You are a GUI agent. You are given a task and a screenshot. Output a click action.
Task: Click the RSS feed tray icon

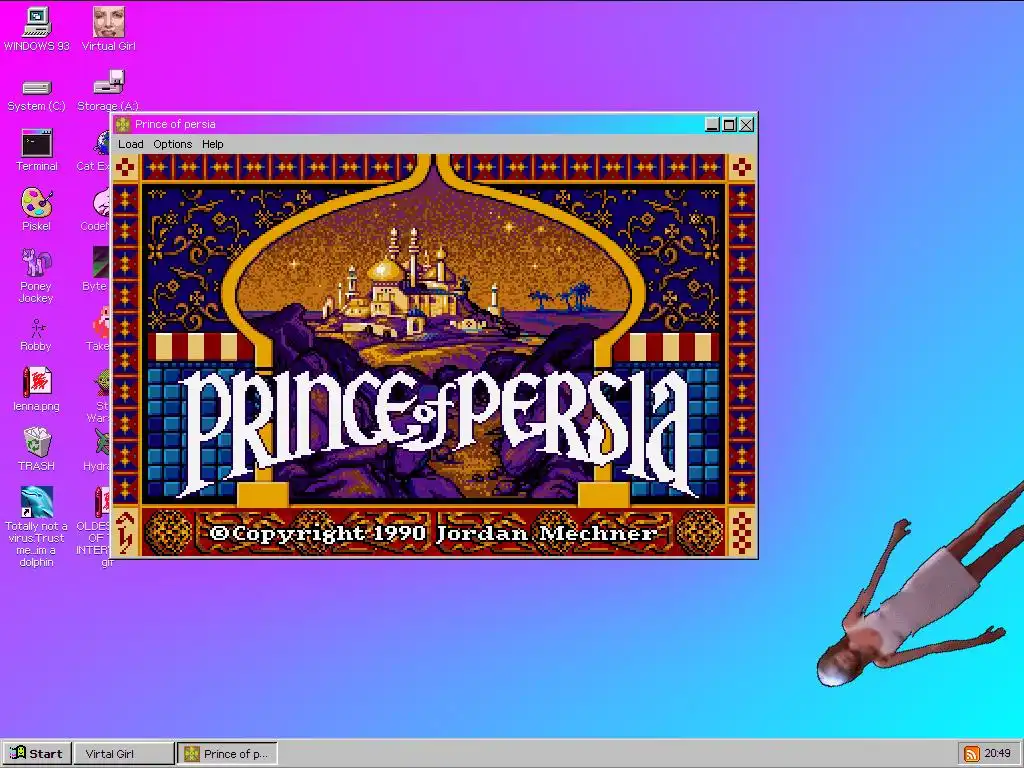[x=972, y=754]
